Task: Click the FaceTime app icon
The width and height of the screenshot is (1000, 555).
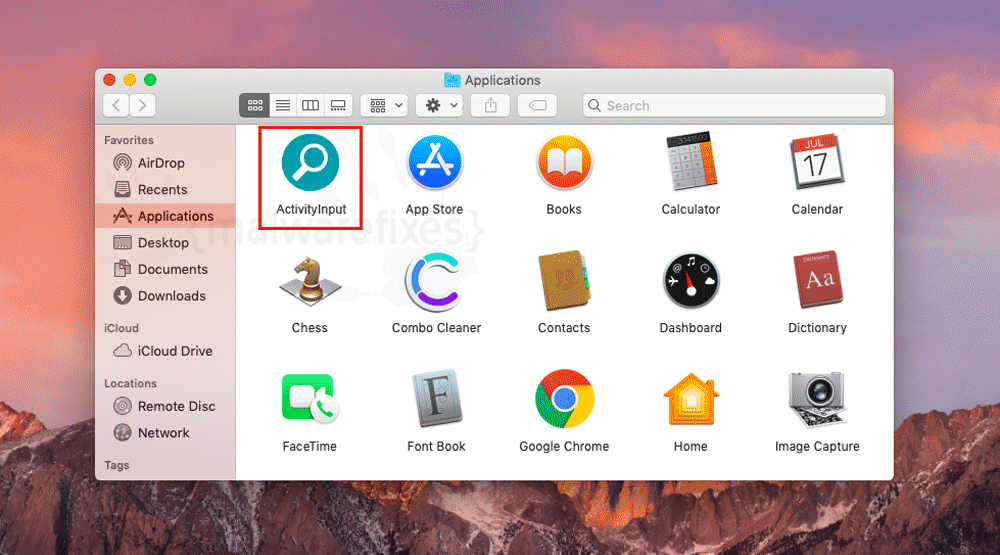Action: [310, 399]
